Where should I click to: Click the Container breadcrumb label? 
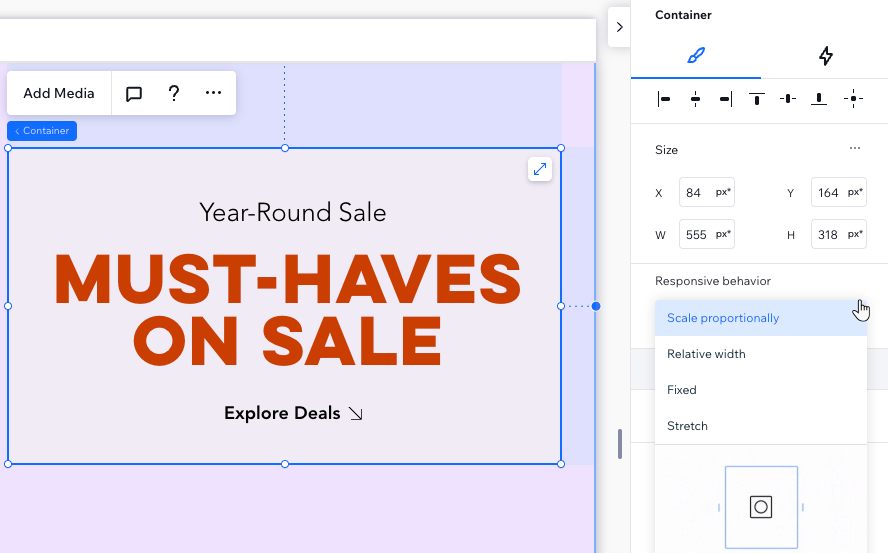(42, 131)
